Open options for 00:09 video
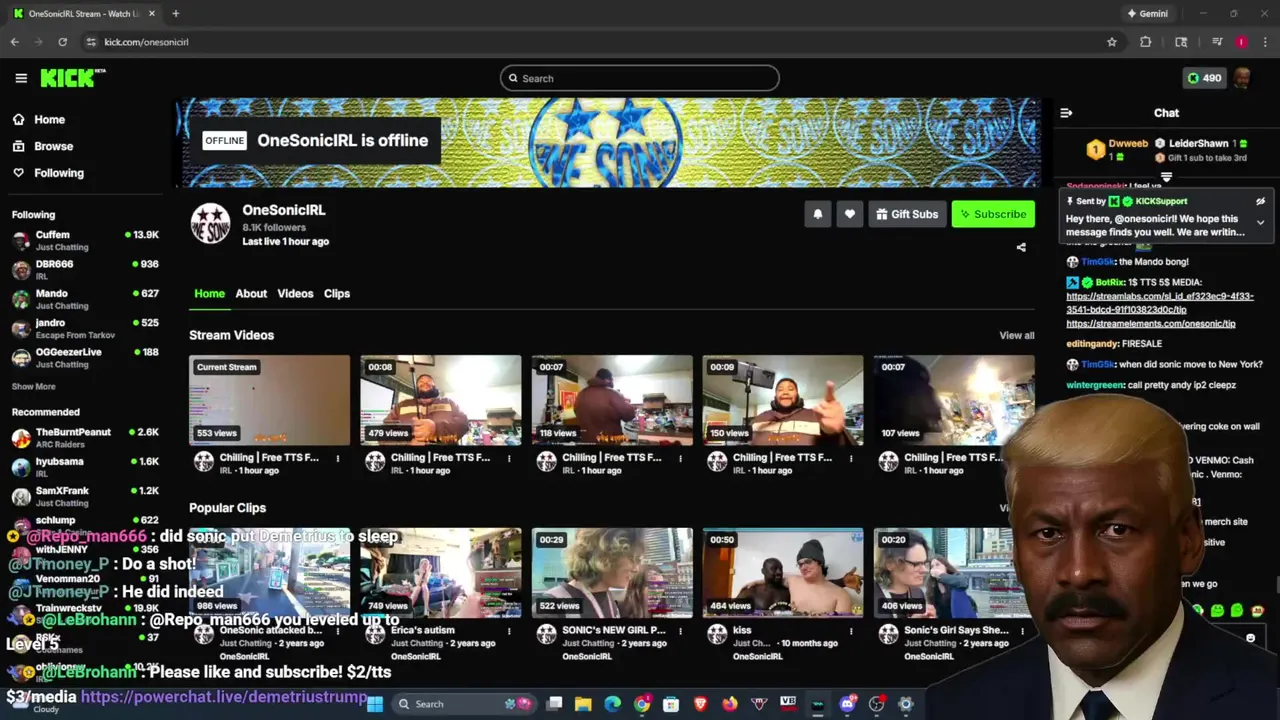Image resolution: width=1280 pixels, height=720 pixels. (851, 459)
